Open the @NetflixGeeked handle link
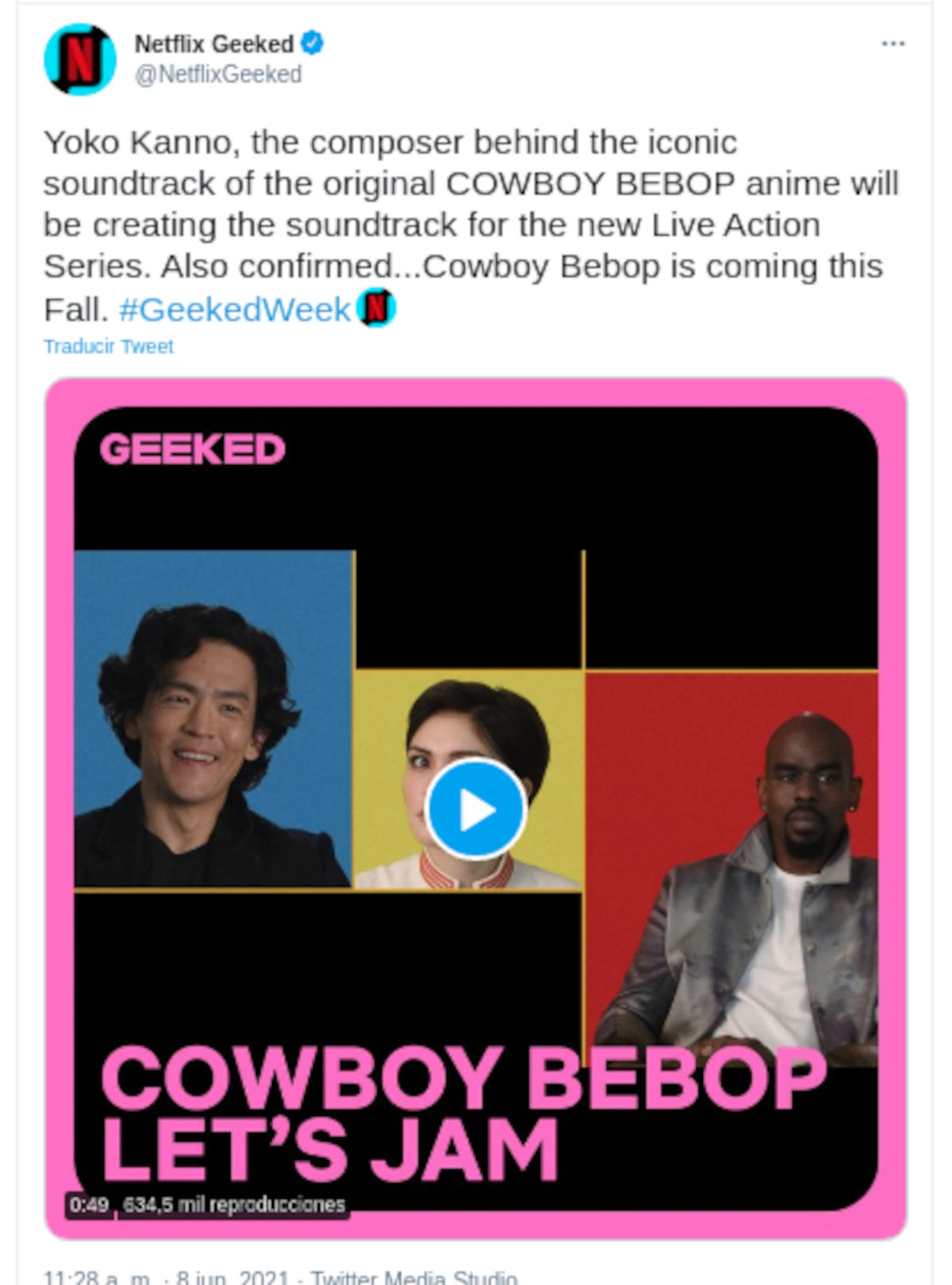952x1285 pixels. pyautogui.click(x=218, y=75)
